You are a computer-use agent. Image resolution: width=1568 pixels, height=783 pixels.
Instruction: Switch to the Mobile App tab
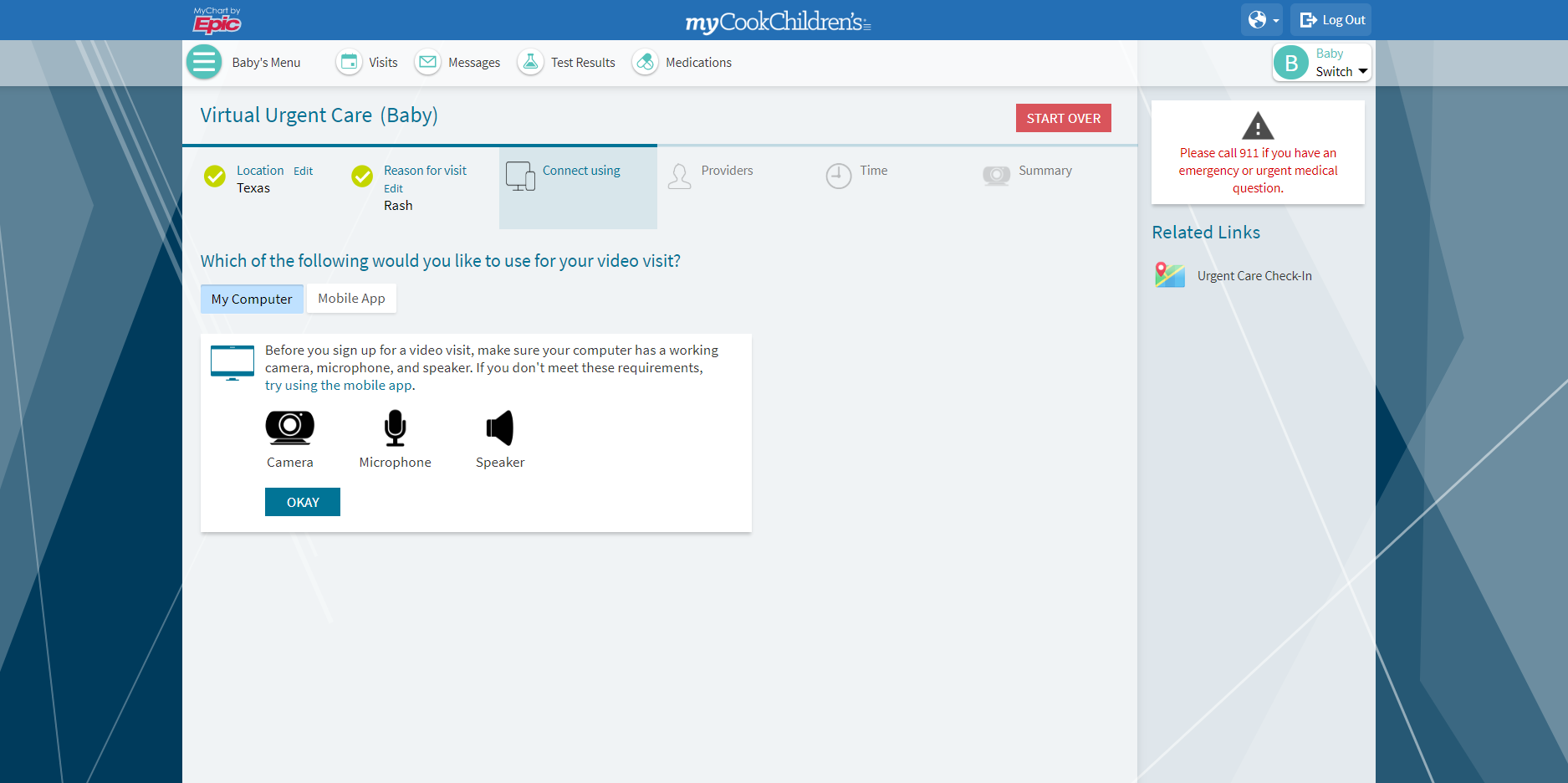click(351, 299)
